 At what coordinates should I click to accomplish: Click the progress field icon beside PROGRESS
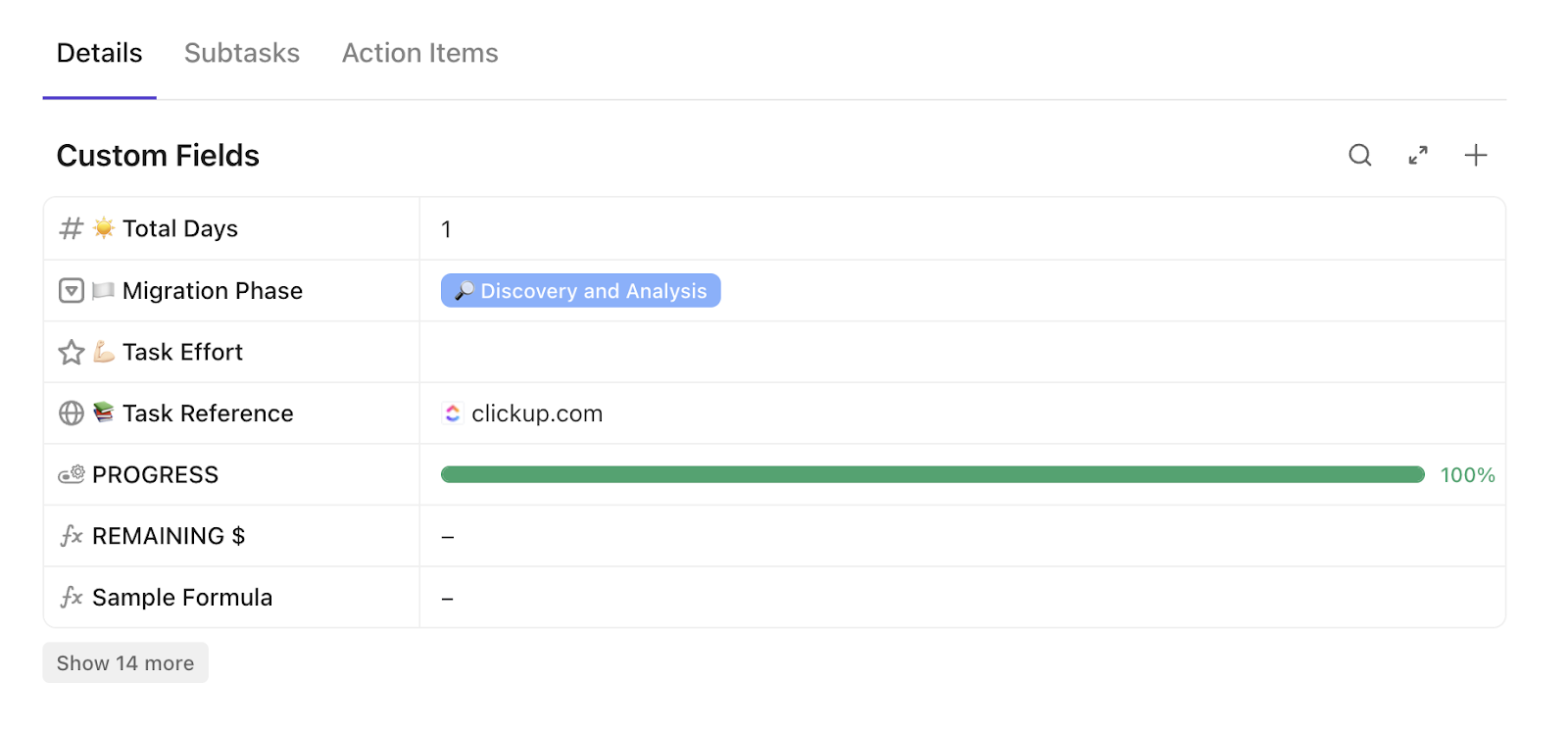72,475
